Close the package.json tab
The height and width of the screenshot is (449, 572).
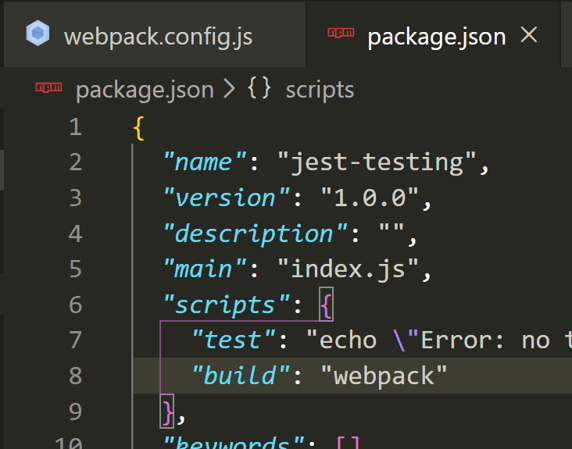[529, 35]
